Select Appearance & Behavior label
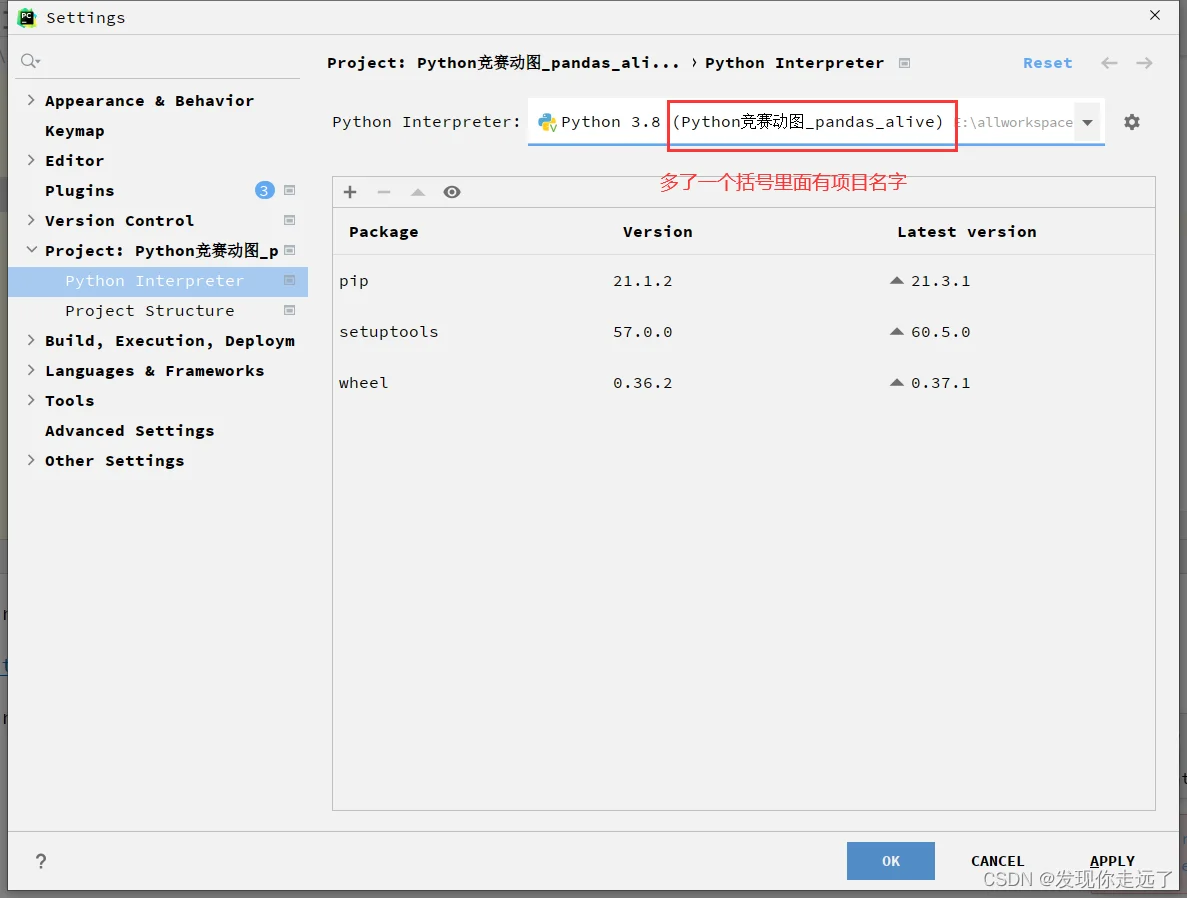Image resolution: width=1187 pixels, height=898 pixels. point(149,101)
